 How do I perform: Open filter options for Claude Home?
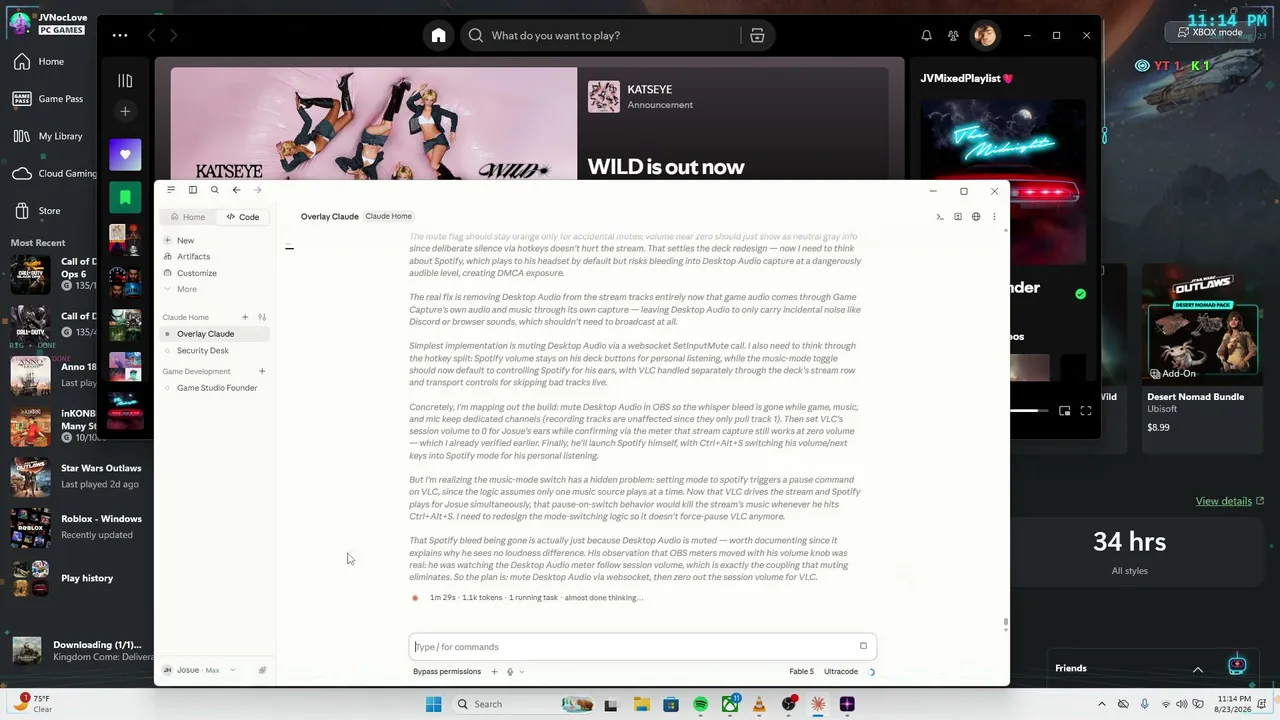(262, 317)
